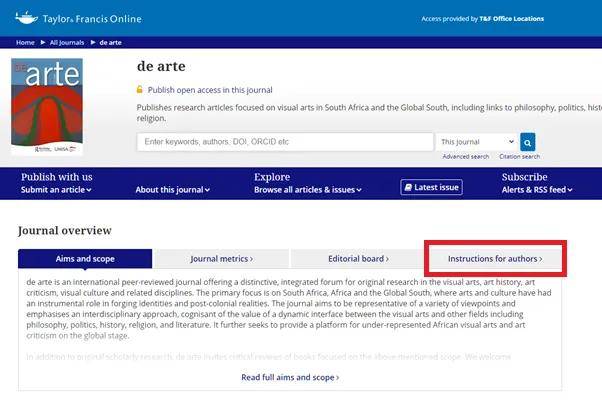Open Instructions for authors tab

tap(495, 259)
